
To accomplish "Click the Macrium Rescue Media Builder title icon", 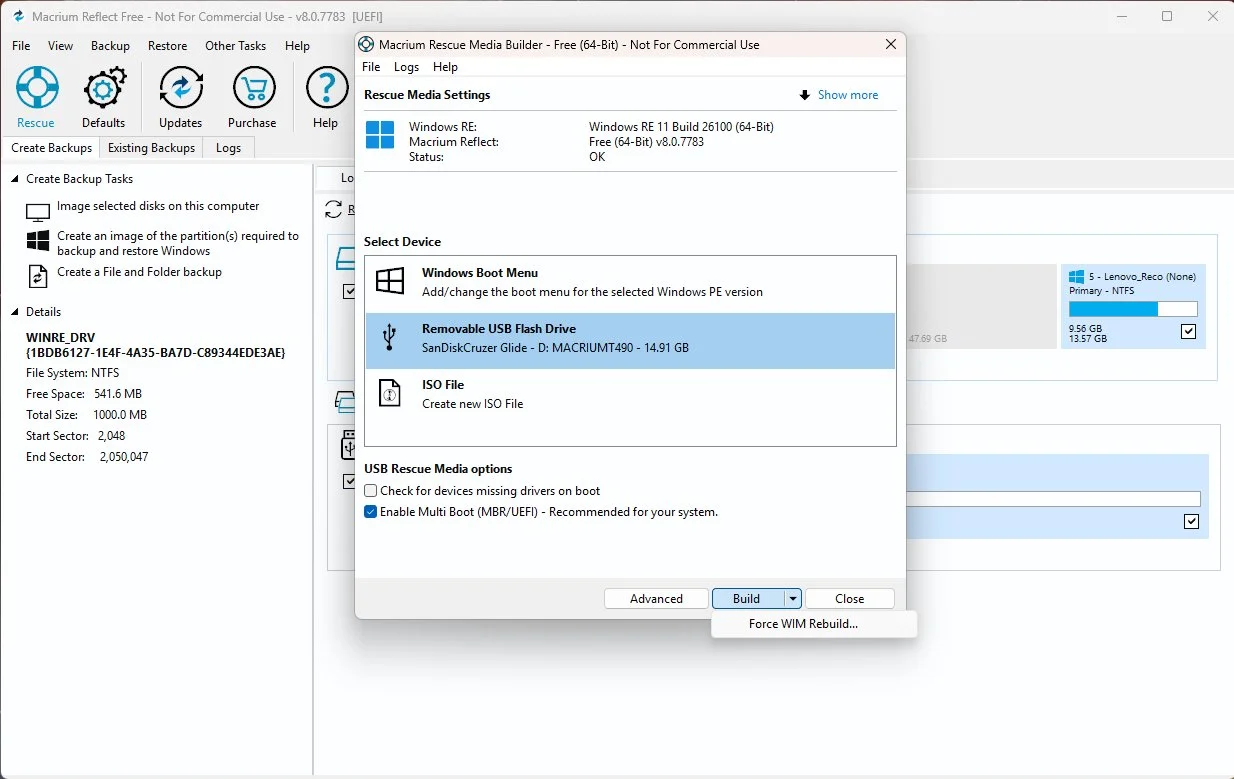I will (x=366, y=44).
